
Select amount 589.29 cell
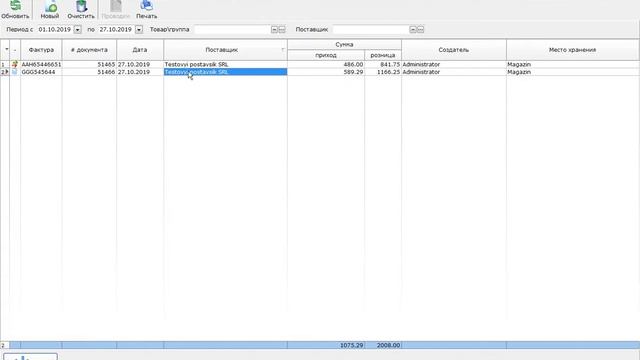point(326,72)
